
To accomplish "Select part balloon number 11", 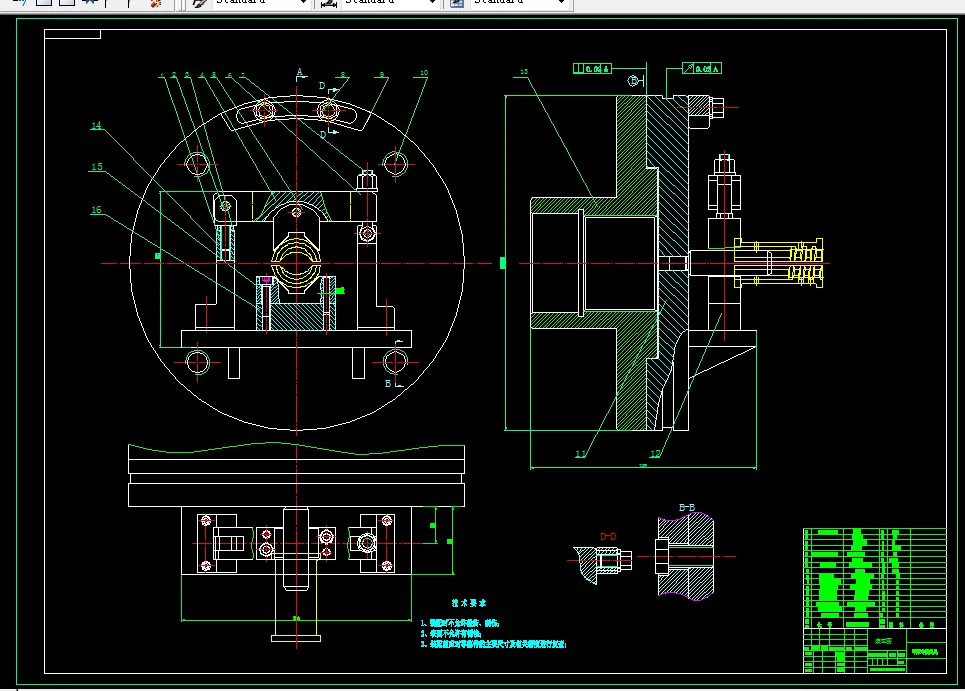I will (x=580, y=454).
